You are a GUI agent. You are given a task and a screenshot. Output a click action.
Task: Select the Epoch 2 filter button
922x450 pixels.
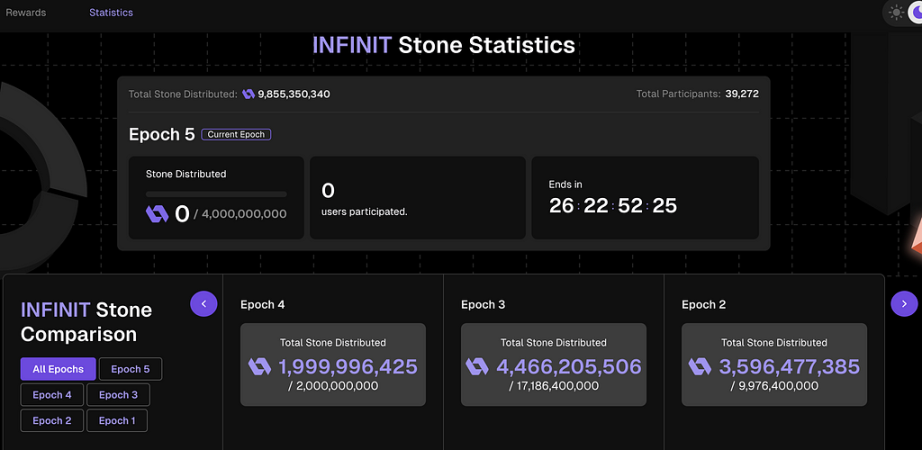[x=52, y=421]
